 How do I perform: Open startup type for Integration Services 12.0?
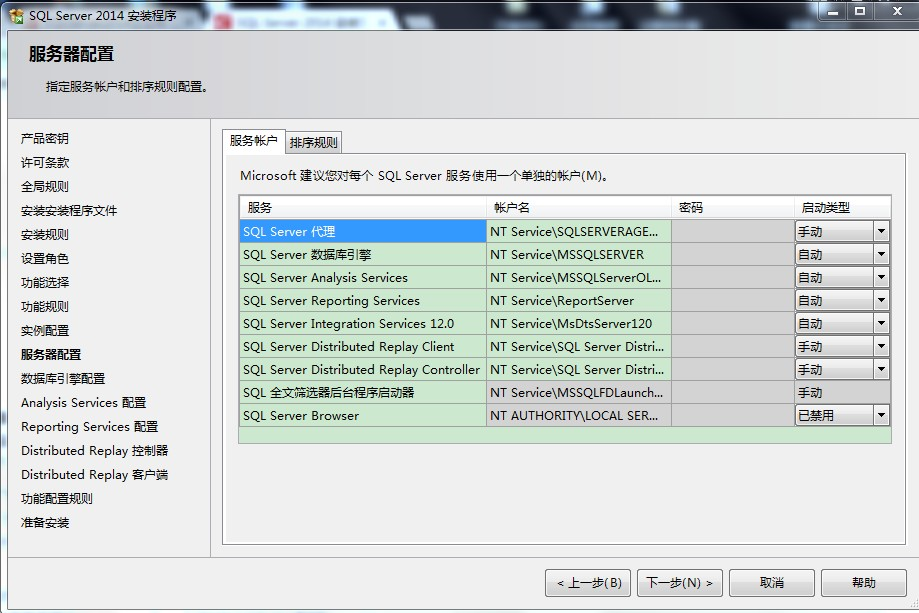(881, 323)
